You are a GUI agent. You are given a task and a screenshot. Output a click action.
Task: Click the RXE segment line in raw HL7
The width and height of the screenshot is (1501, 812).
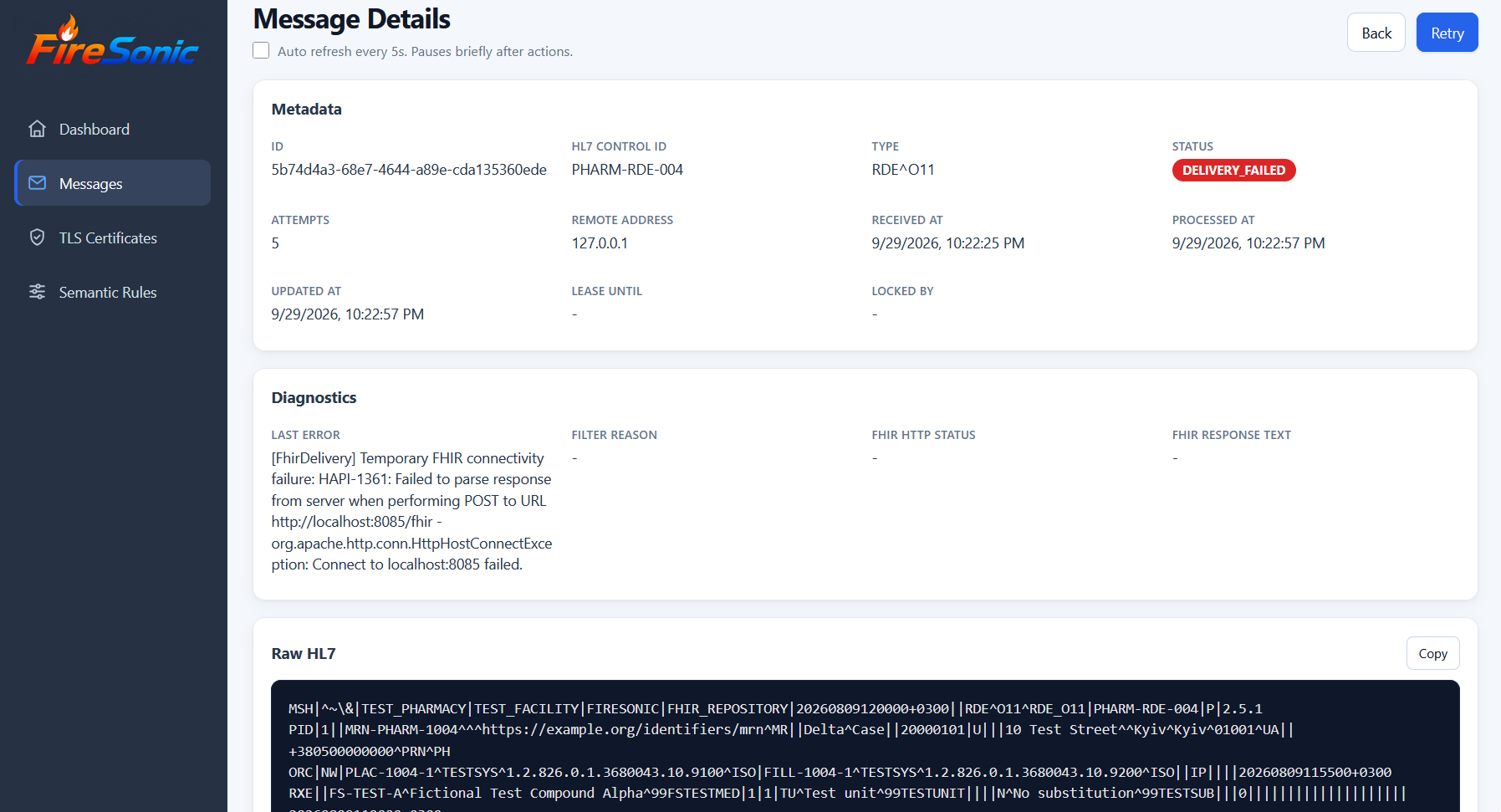[x=847, y=793]
